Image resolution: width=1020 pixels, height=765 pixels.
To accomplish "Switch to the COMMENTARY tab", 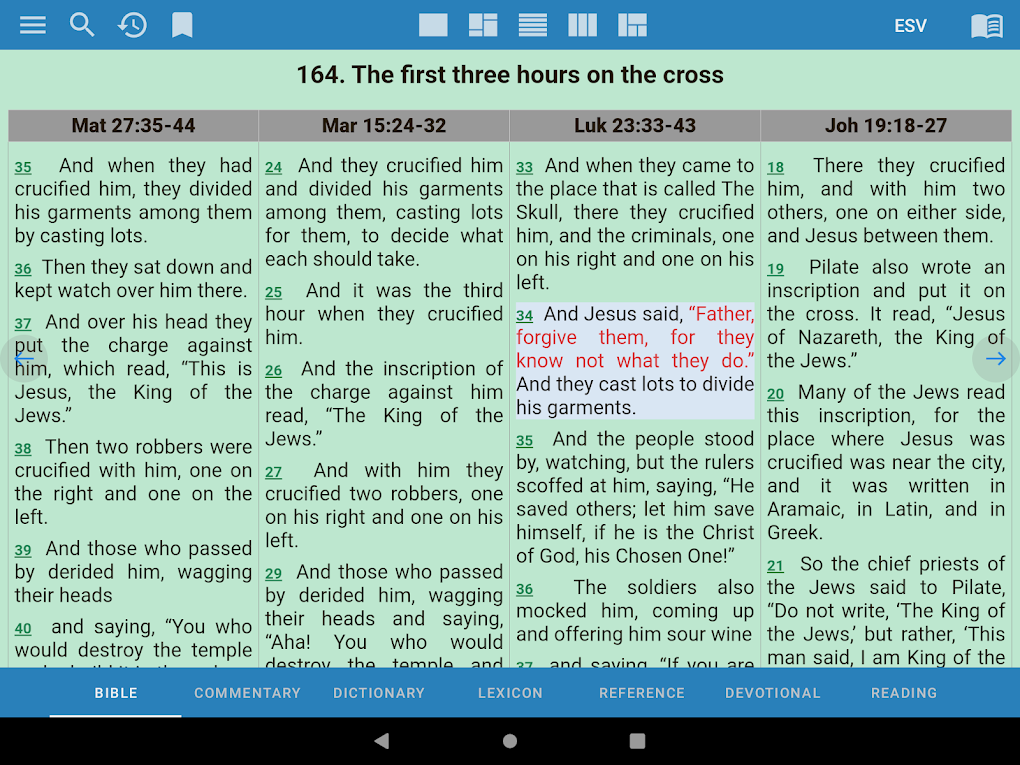I will pyautogui.click(x=247, y=693).
